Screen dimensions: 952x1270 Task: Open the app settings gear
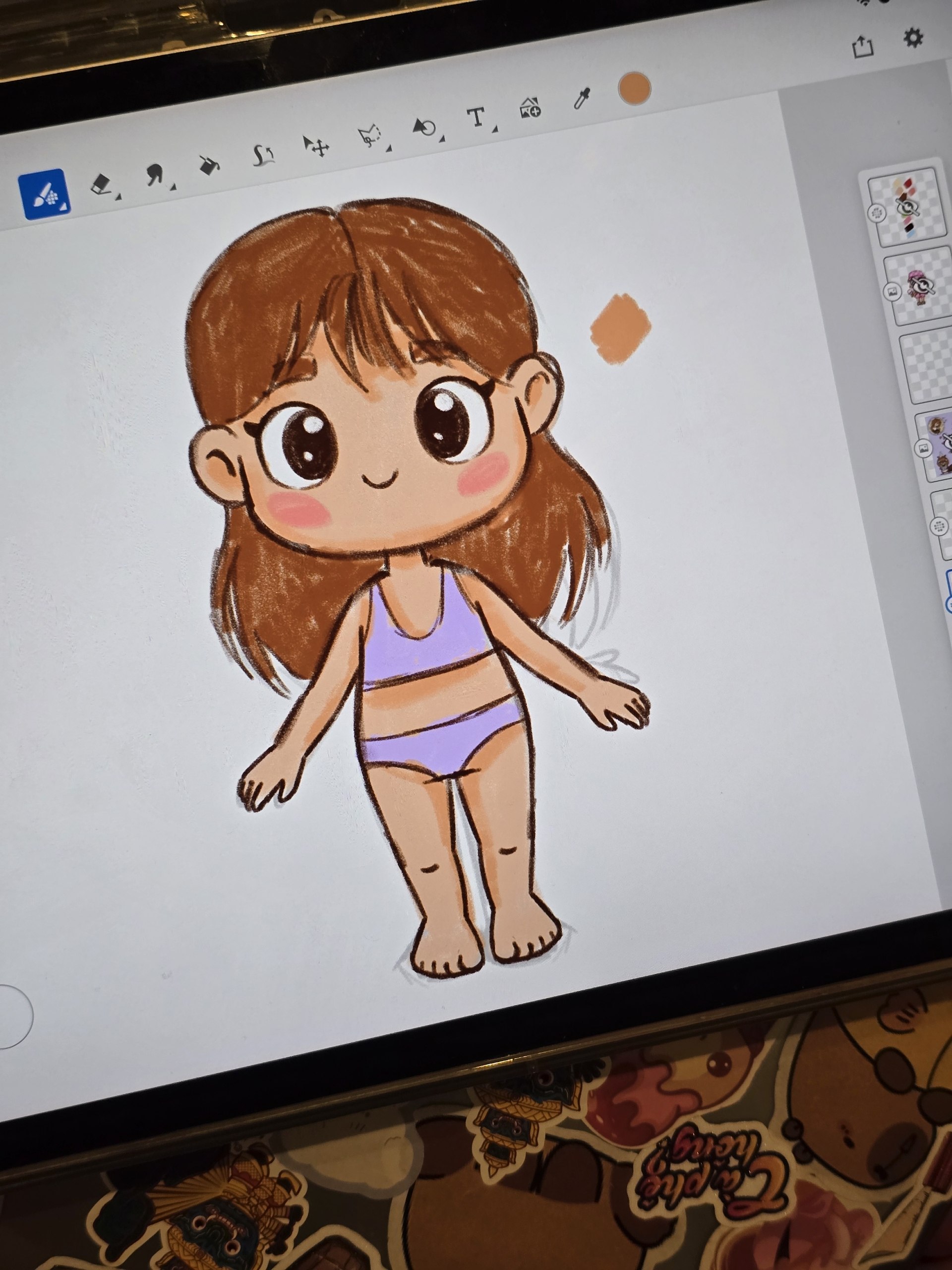913,38
